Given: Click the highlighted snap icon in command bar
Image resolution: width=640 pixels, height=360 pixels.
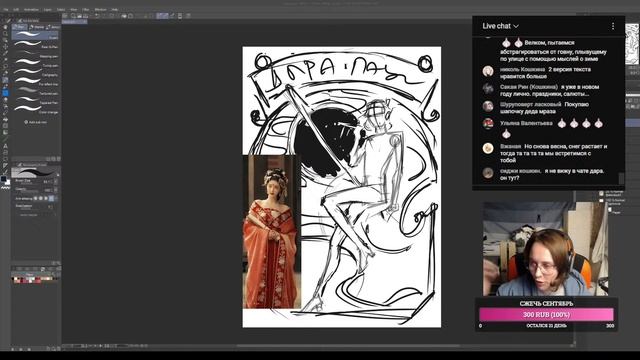Looking at the screenshot, I should pyautogui.click(x=162, y=16).
